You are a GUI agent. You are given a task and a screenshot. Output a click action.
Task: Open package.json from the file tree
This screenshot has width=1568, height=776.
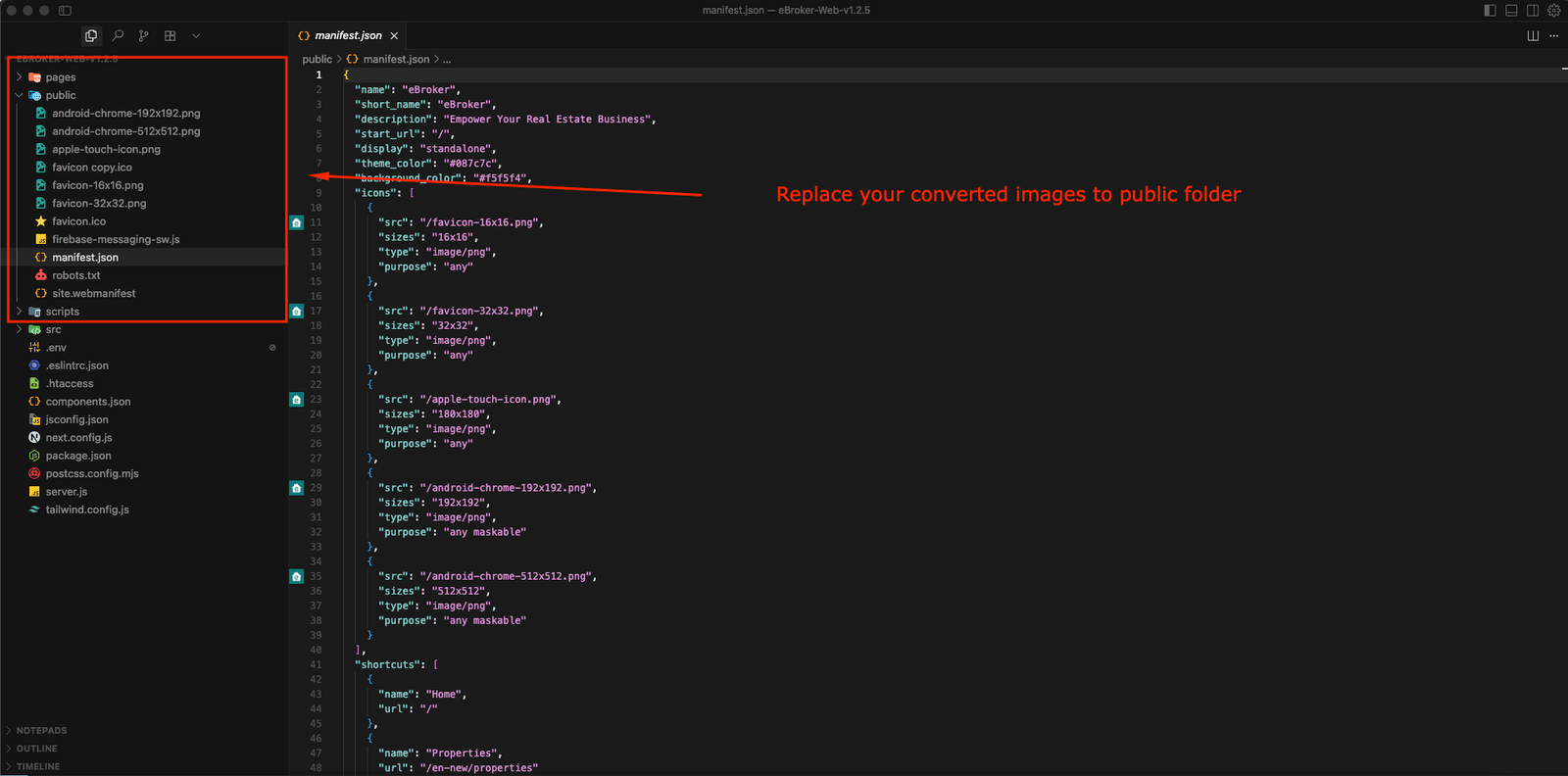tap(78, 456)
